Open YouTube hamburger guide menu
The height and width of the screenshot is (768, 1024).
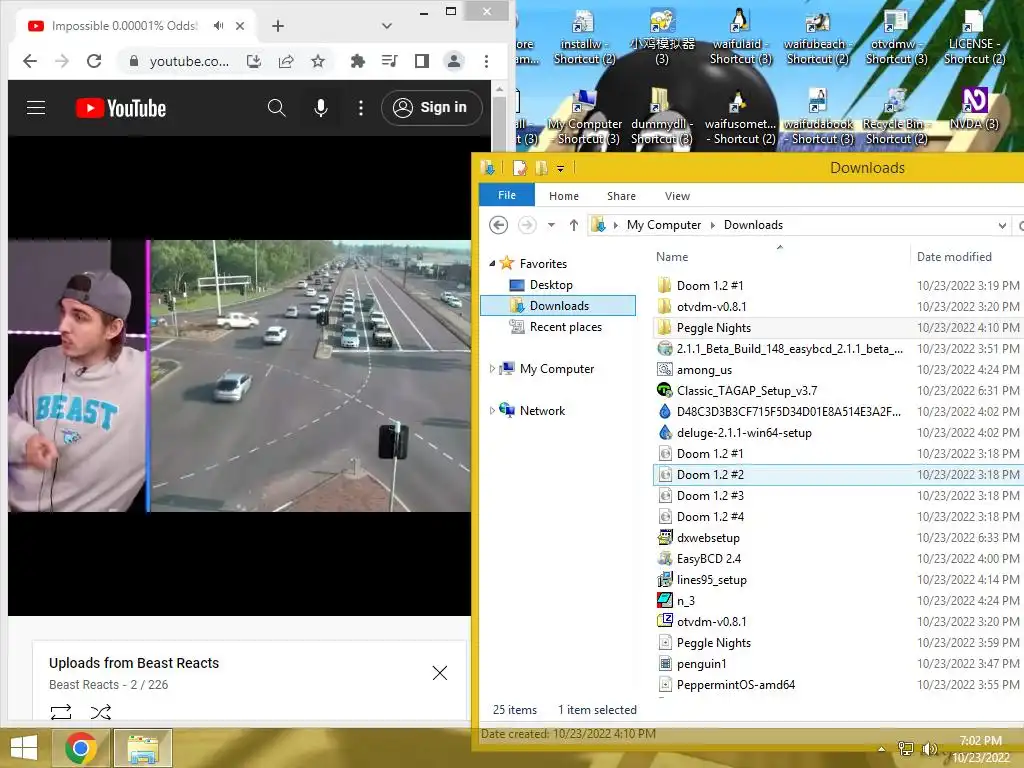[x=36, y=108]
